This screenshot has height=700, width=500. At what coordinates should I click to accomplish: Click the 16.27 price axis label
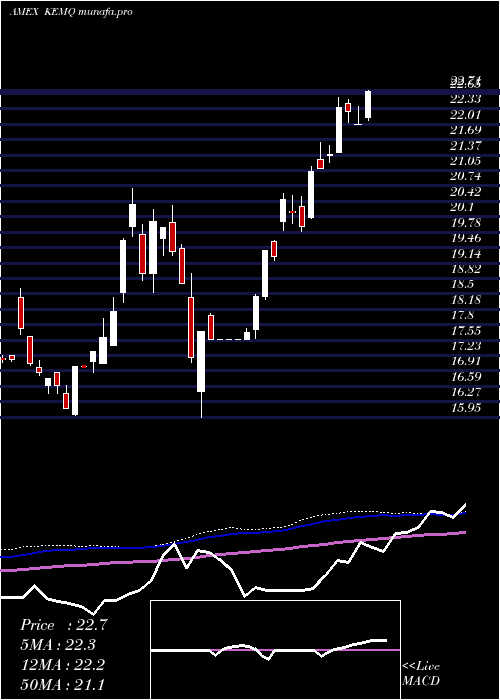coord(465,392)
